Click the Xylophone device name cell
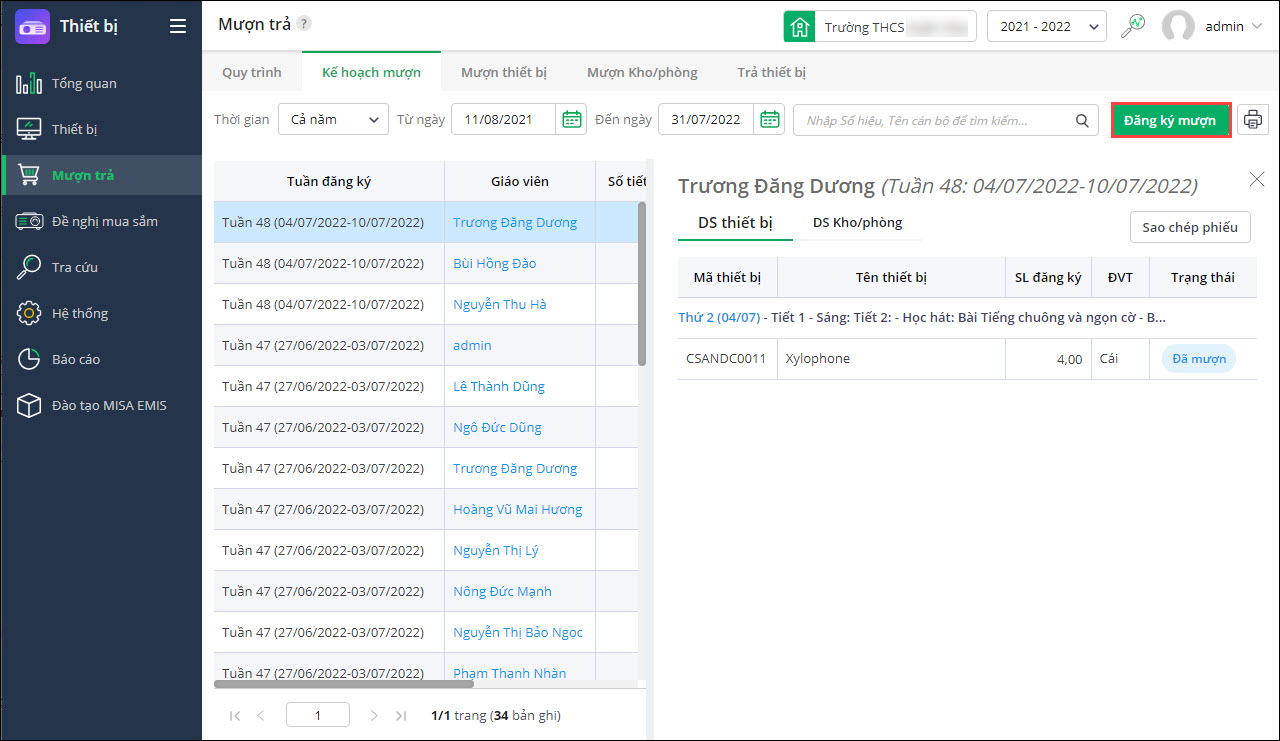1280x741 pixels. [891, 359]
